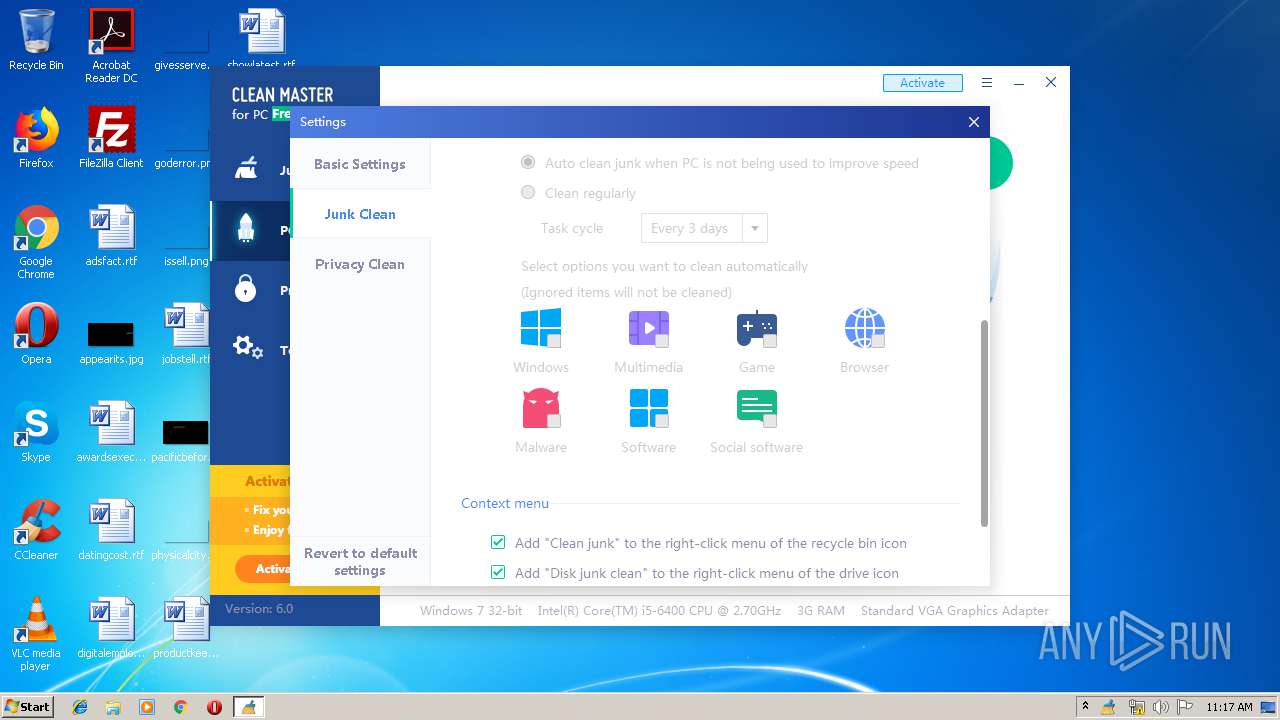
Task: Select the productkee document on desktop
Action: coord(186,628)
